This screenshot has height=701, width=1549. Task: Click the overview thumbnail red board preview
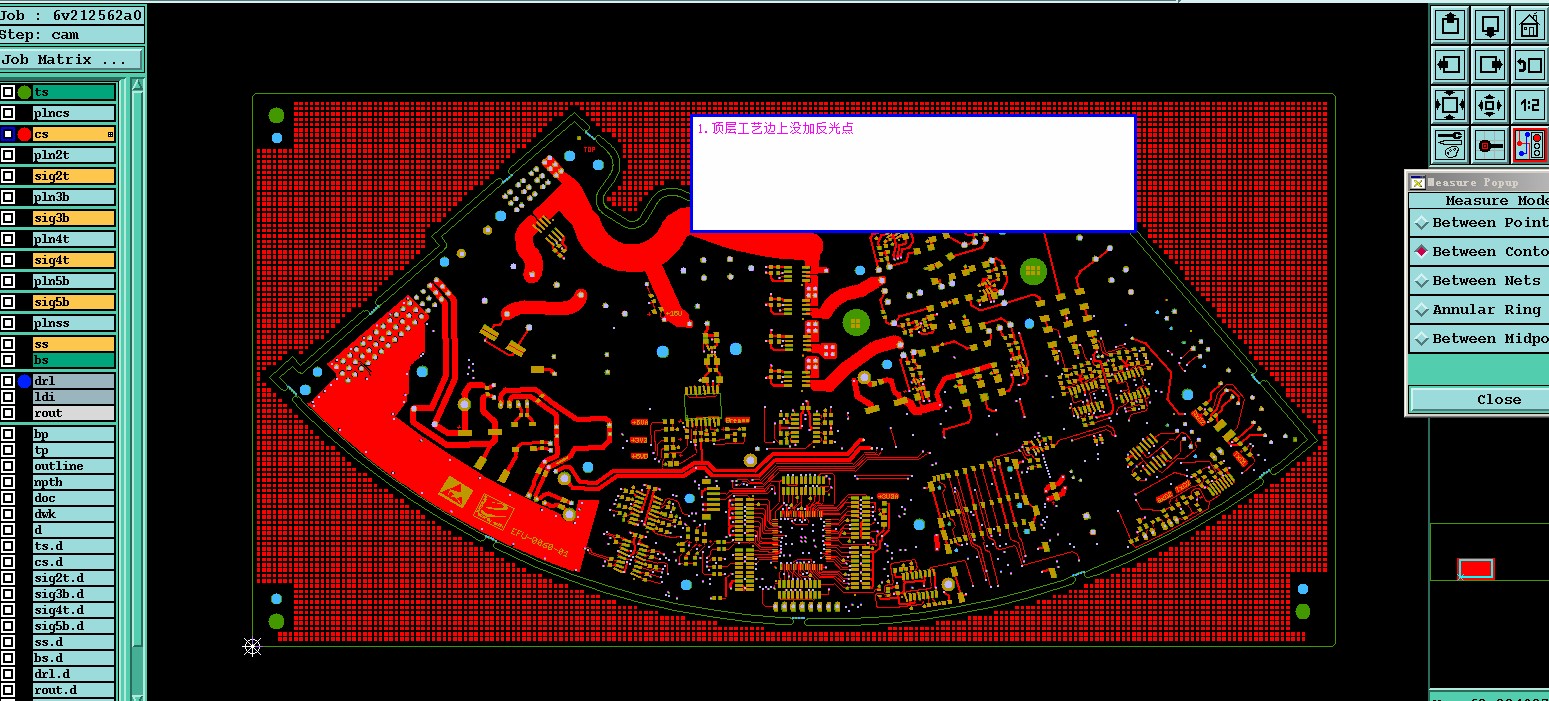[1476, 569]
